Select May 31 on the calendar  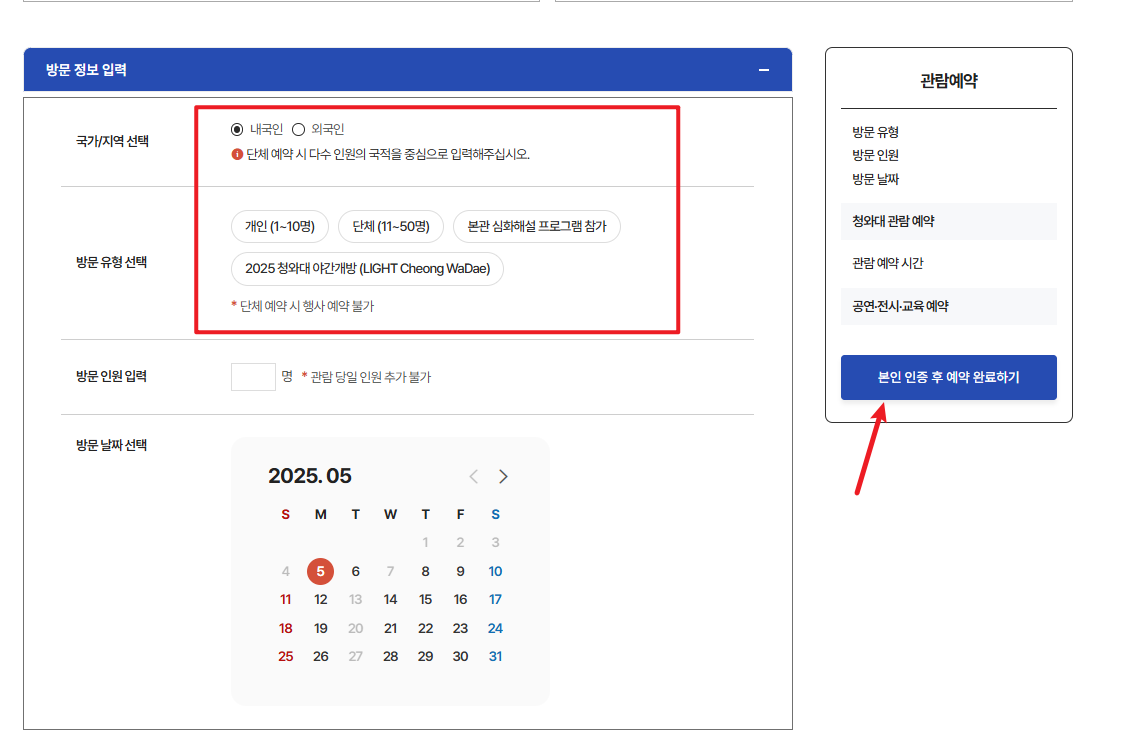[x=495, y=656]
